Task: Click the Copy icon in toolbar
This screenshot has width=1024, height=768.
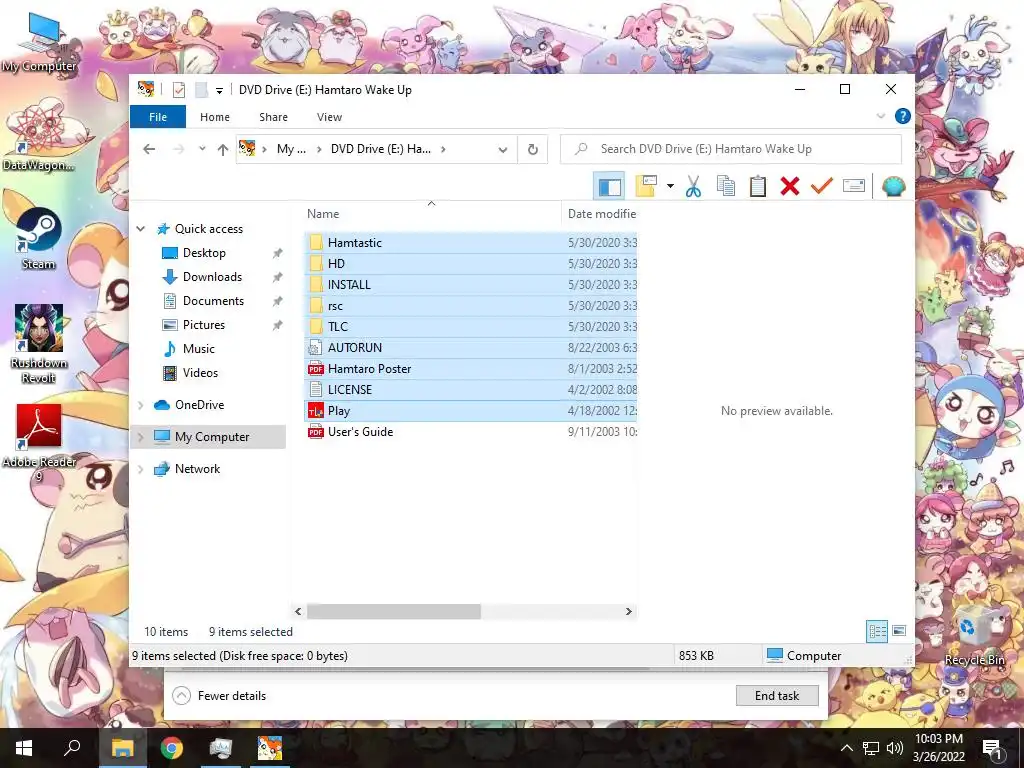Action: click(726, 187)
